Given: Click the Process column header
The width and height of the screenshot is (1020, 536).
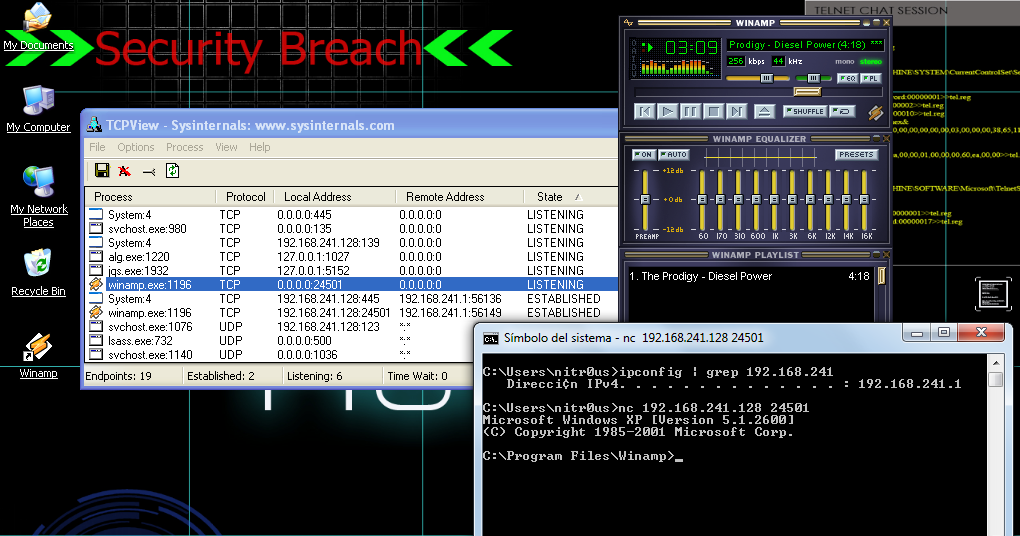Looking at the screenshot, I should pos(150,196).
